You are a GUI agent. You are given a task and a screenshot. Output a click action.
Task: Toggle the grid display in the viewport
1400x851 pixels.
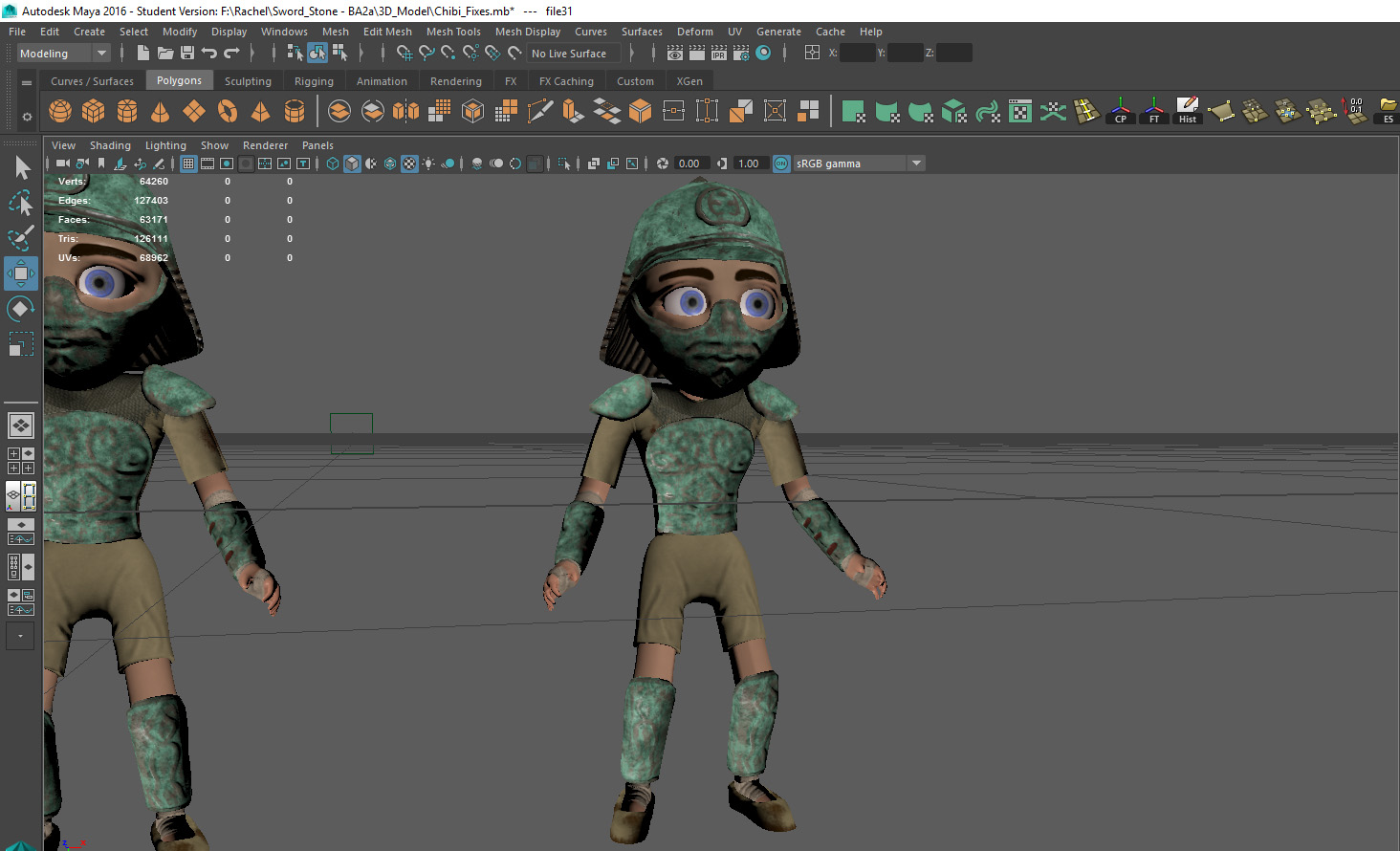point(187,164)
